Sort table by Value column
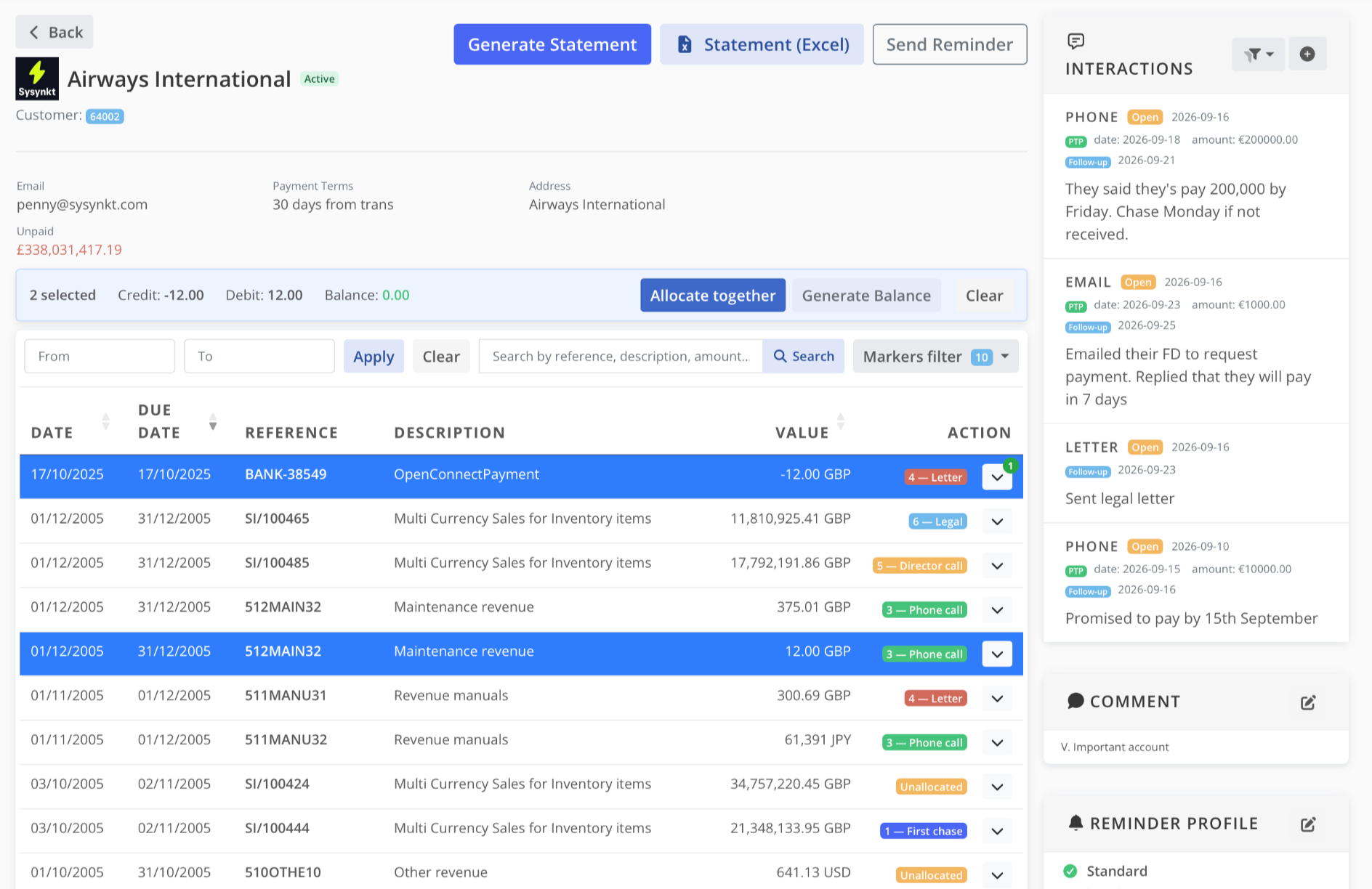Image resolution: width=1372 pixels, height=889 pixels. tap(841, 422)
